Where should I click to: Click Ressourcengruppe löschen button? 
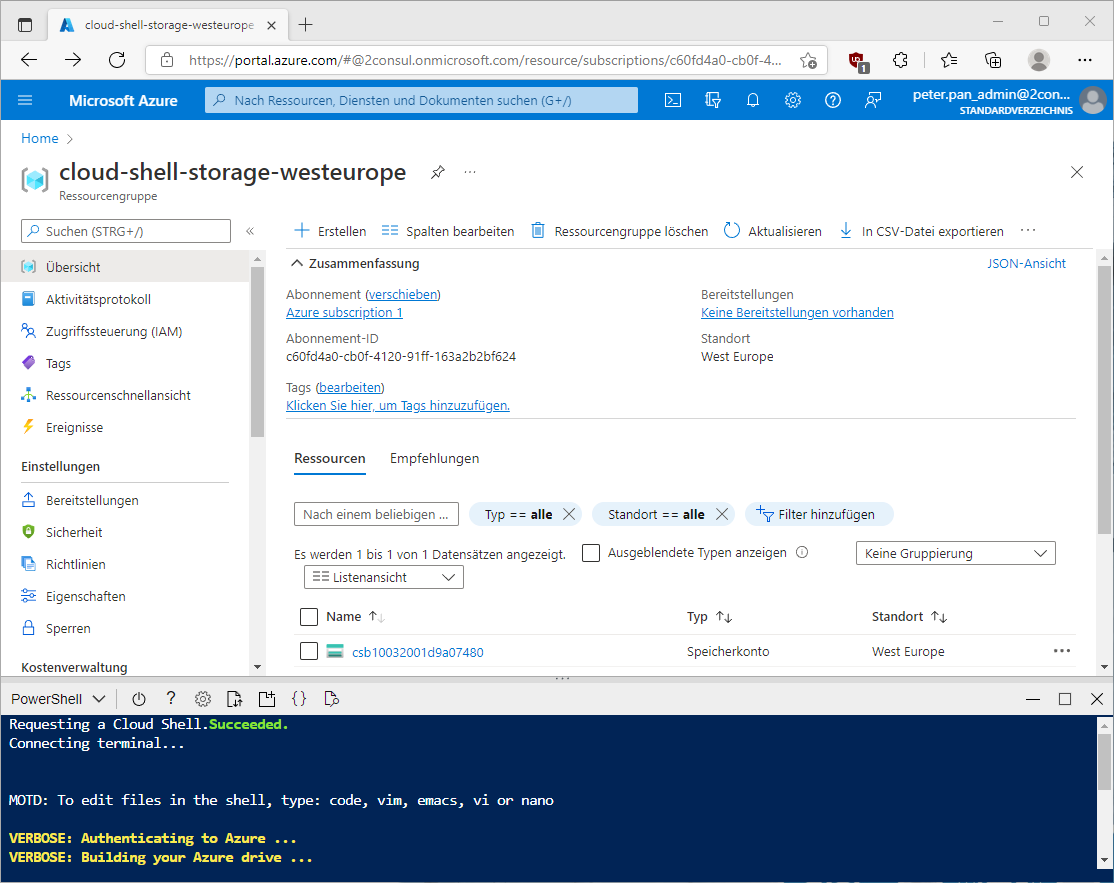click(620, 231)
